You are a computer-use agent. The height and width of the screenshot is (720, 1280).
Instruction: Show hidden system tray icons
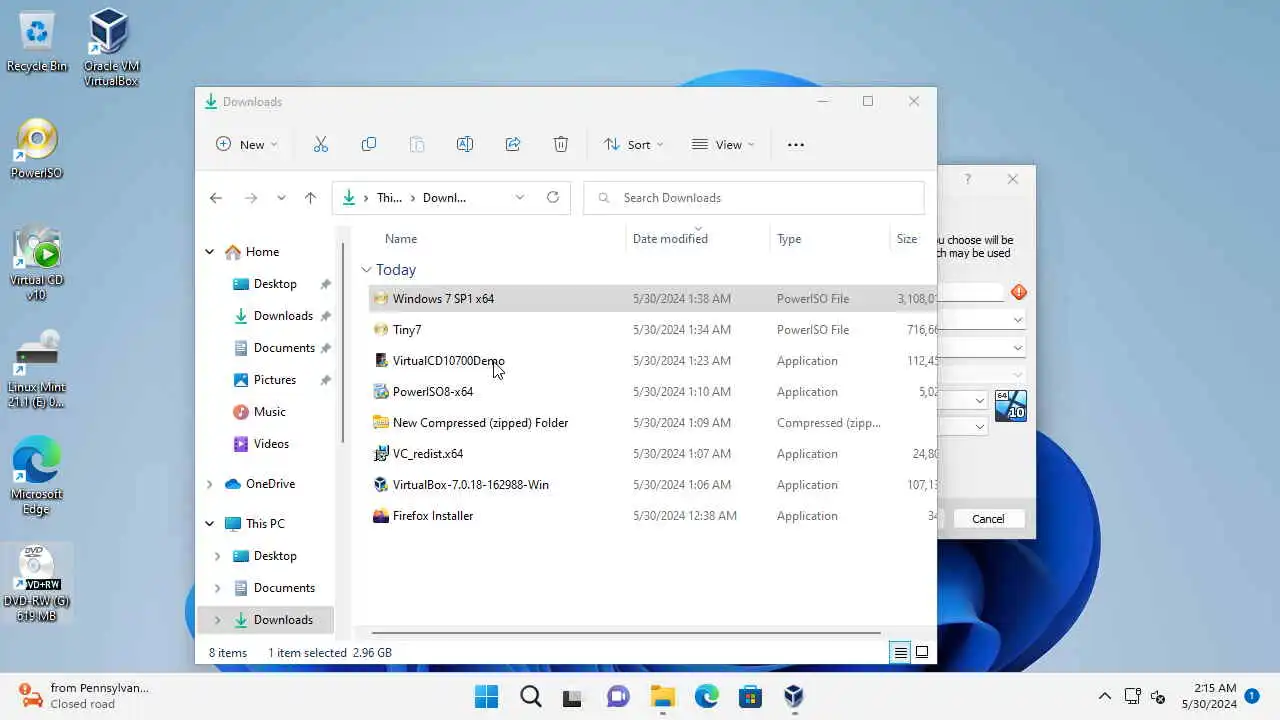(x=1105, y=696)
